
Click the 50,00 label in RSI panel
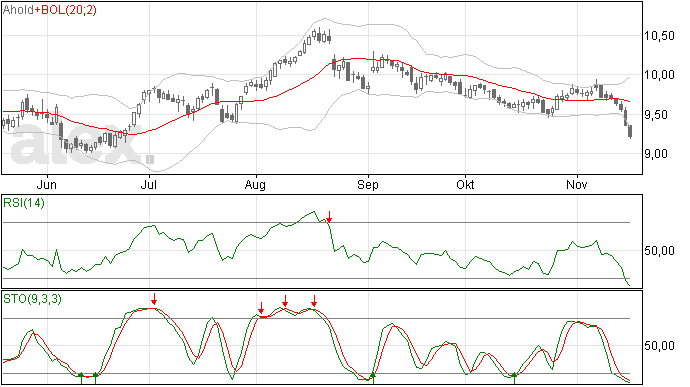click(x=660, y=251)
